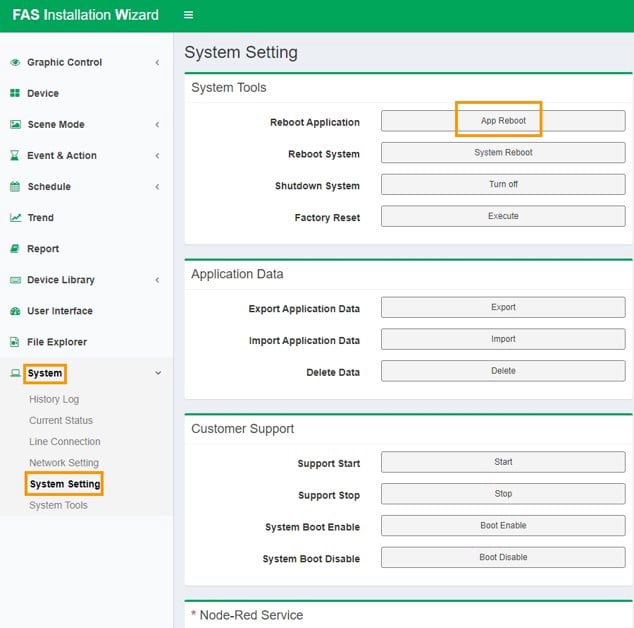Click the Report book icon
The image size is (634, 628).
tap(15, 248)
